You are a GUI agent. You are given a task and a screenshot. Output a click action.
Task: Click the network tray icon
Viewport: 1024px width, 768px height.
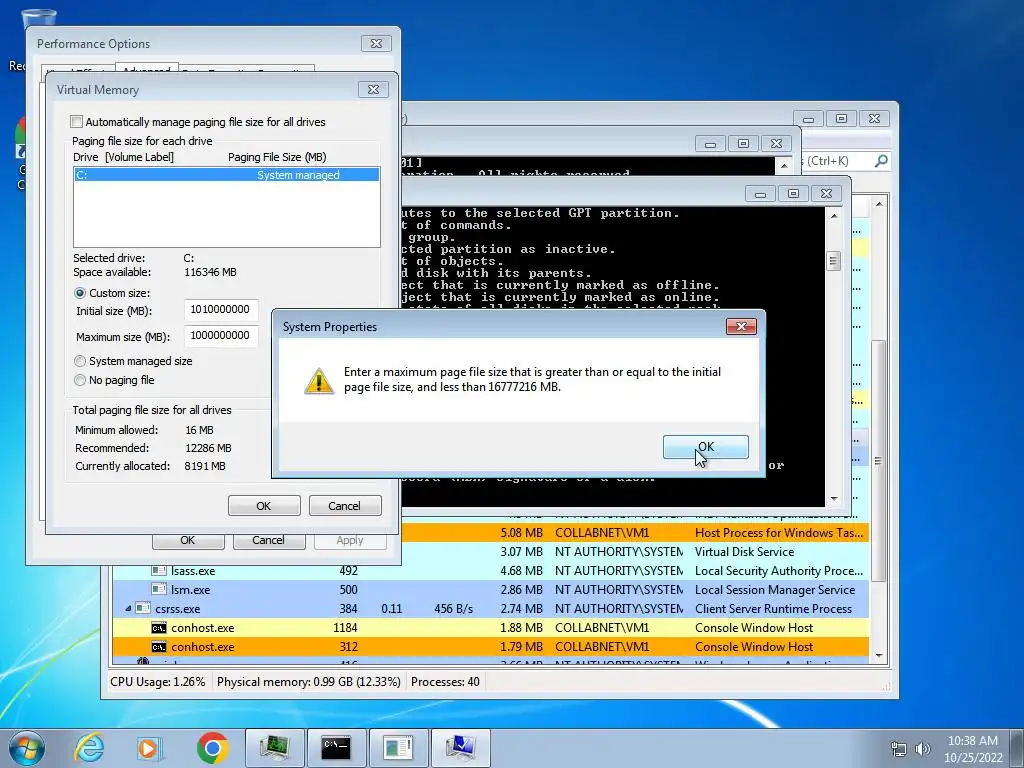click(x=899, y=749)
